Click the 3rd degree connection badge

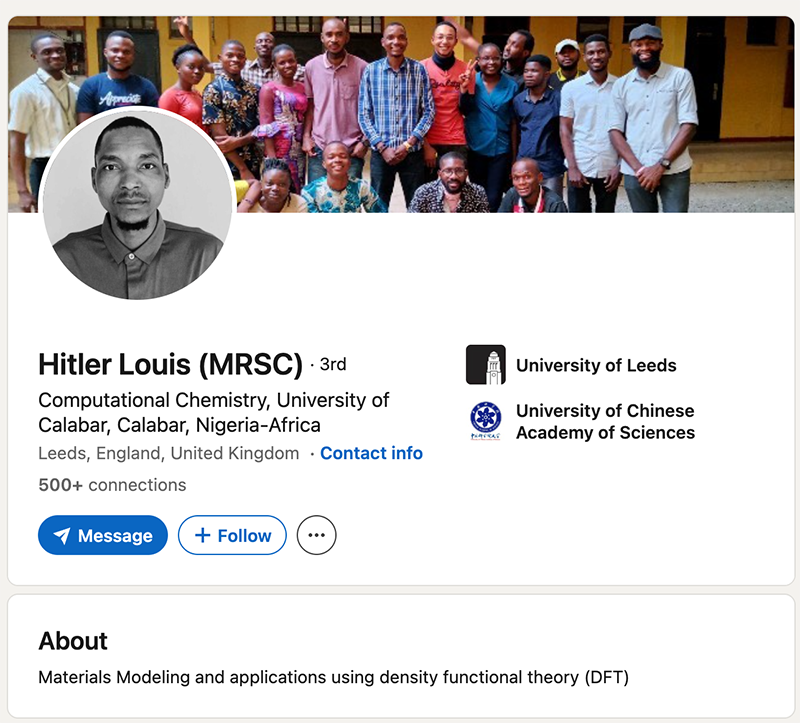[x=332, y=365]
